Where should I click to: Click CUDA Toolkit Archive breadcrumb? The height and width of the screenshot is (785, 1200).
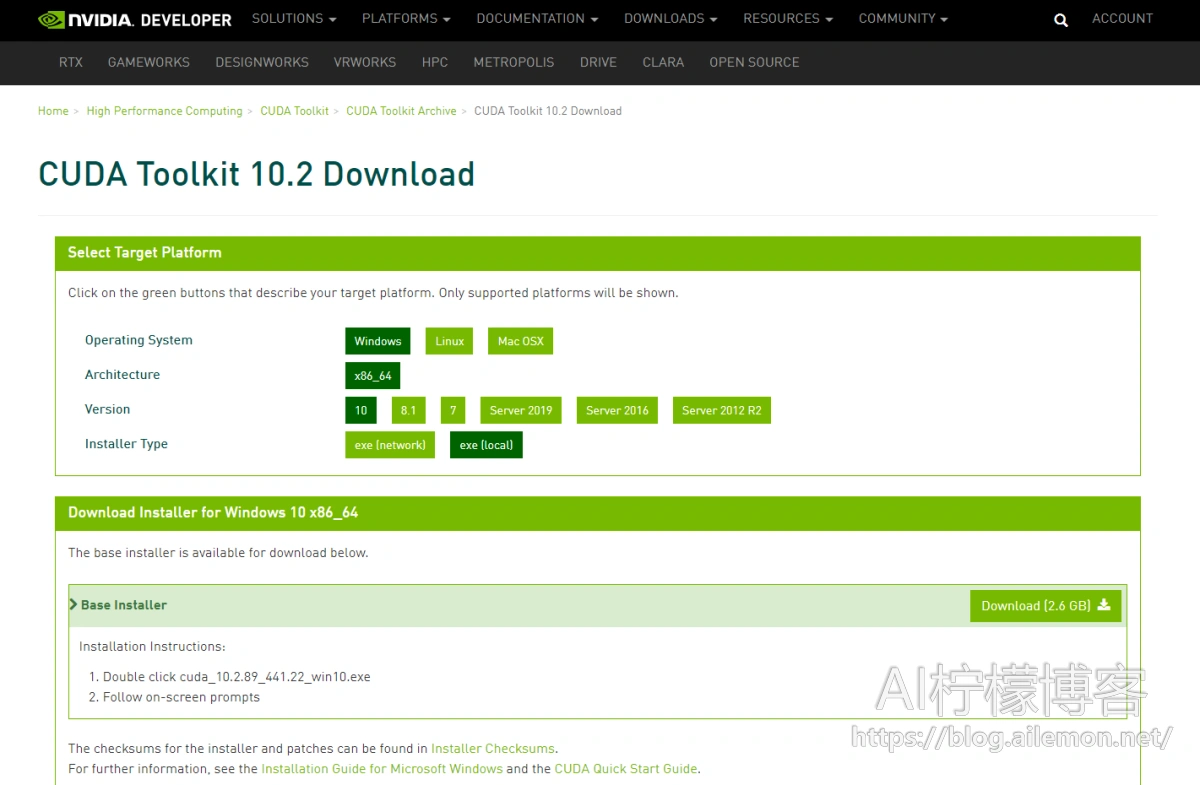(x=401, y=111)
